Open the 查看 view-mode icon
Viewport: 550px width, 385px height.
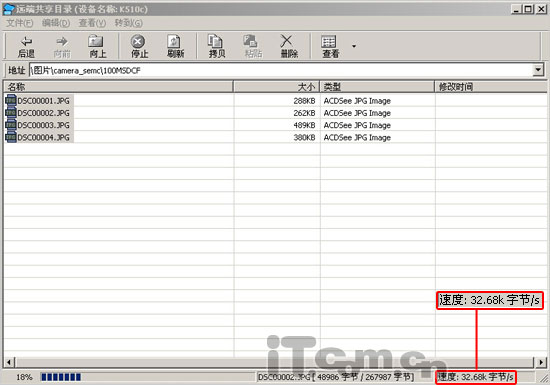pos(329,42)
